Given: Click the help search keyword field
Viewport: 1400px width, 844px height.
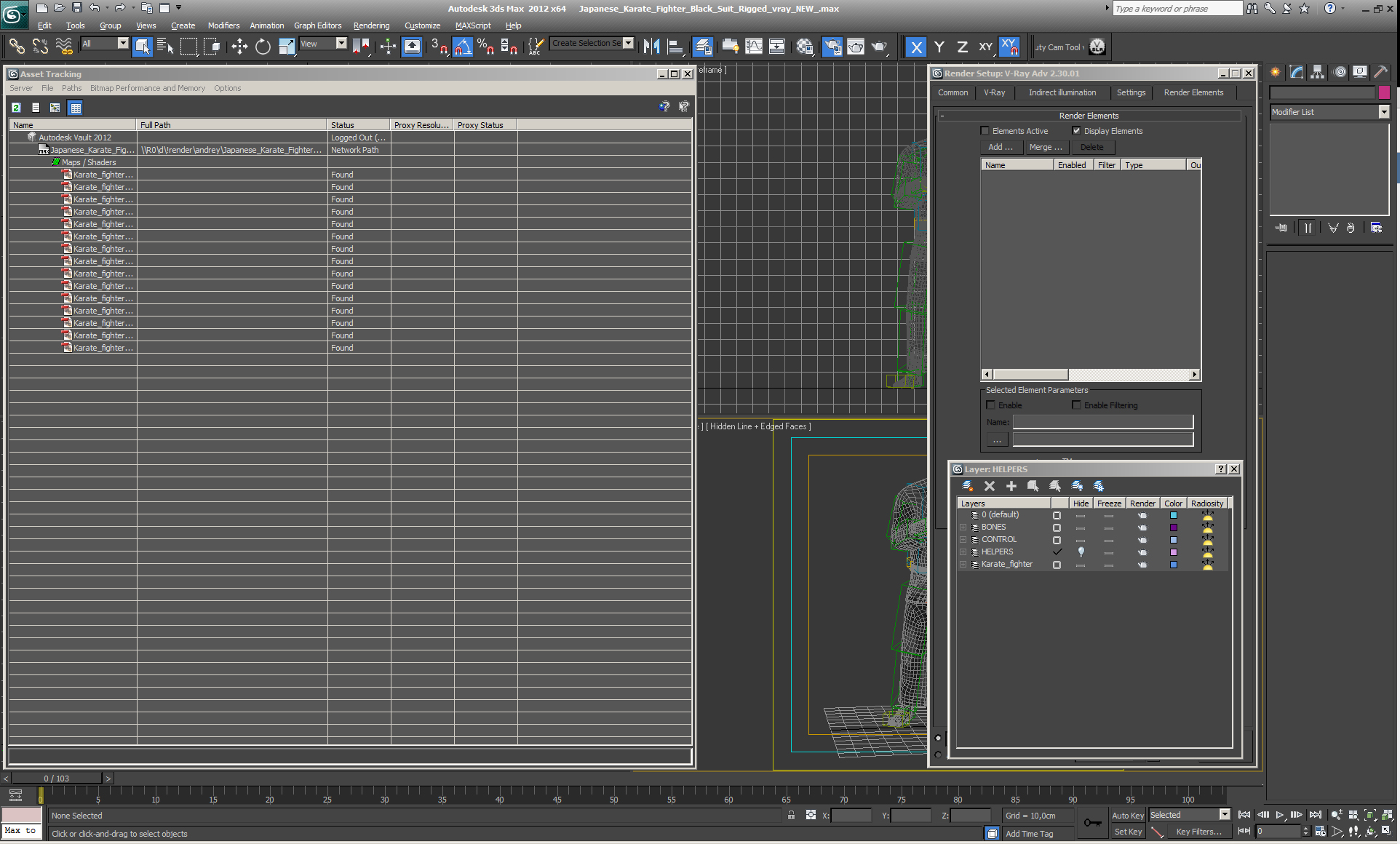Looking at the screenshot, I should coord(1177,8).
